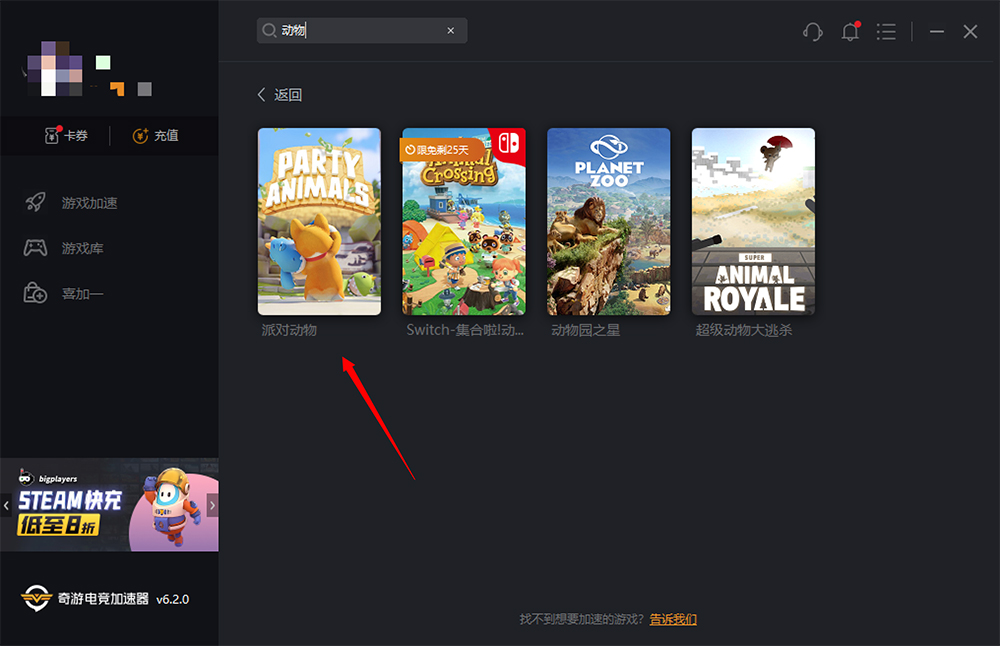Click the 充值 recharge coin icon

click(x=140, y=135)
